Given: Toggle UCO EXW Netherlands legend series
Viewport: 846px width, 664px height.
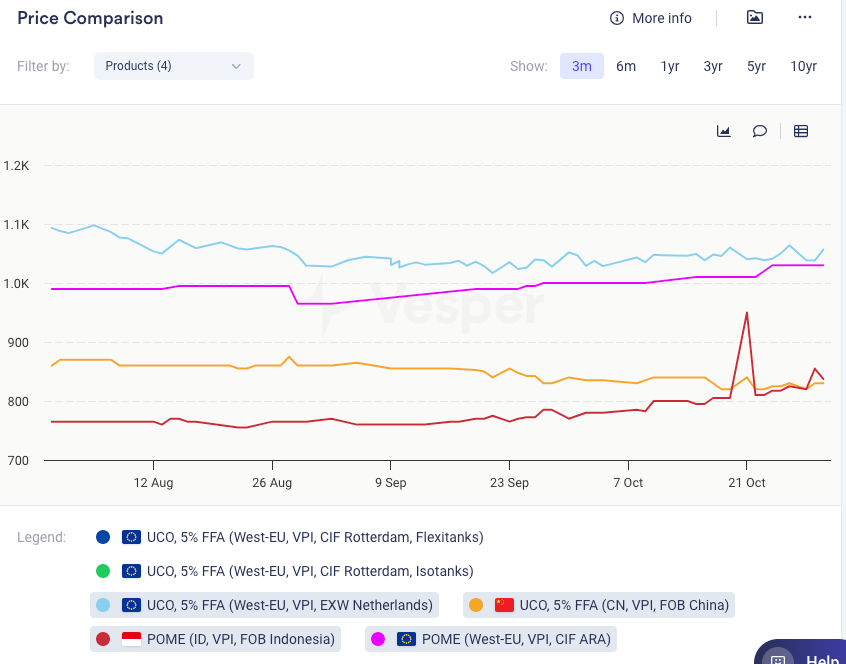Looking at the screenshot, I should [x=266, y=605].
